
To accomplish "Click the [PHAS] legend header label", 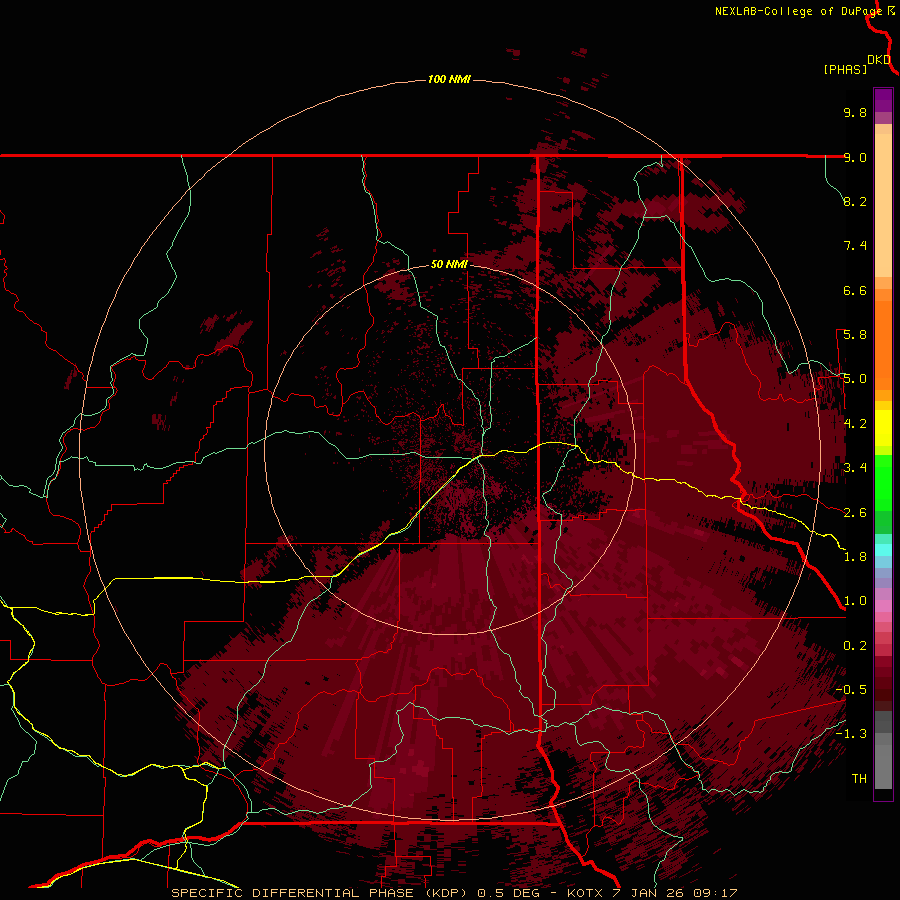I will tap(845, 69).
